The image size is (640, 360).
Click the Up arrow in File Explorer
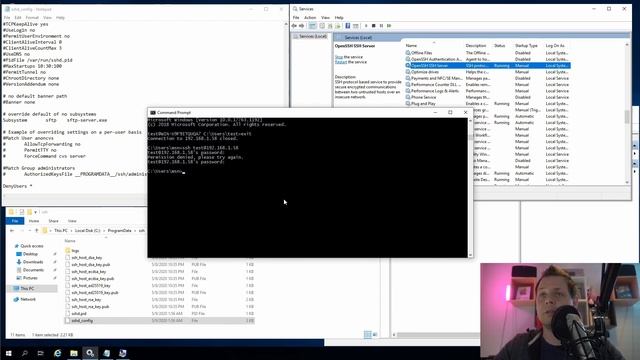click(x=37, y=231)
